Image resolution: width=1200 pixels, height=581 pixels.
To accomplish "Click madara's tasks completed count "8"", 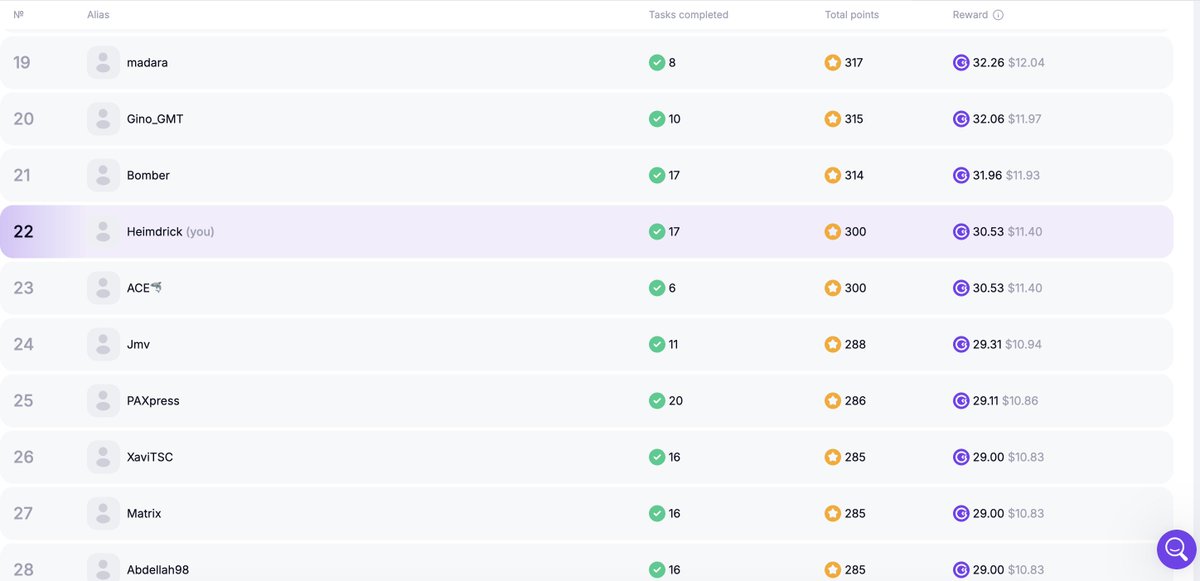I will pyautogui.click(x=672, y=62).
